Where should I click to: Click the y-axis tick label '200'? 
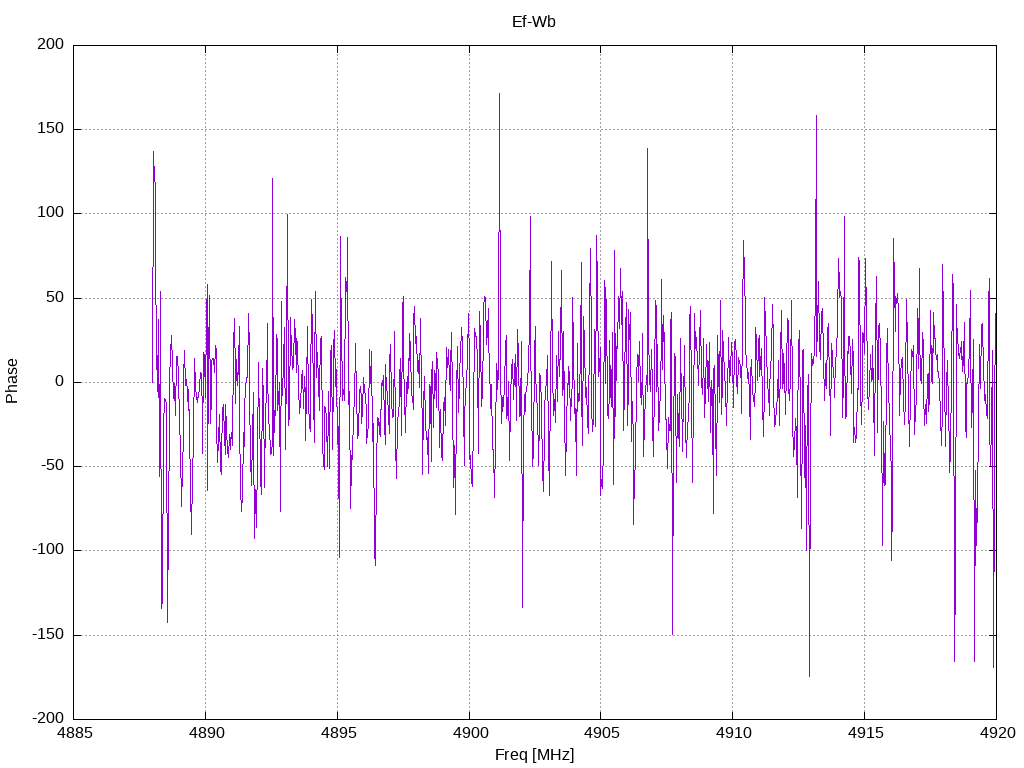pyautogui.click(x=51, y=44)
